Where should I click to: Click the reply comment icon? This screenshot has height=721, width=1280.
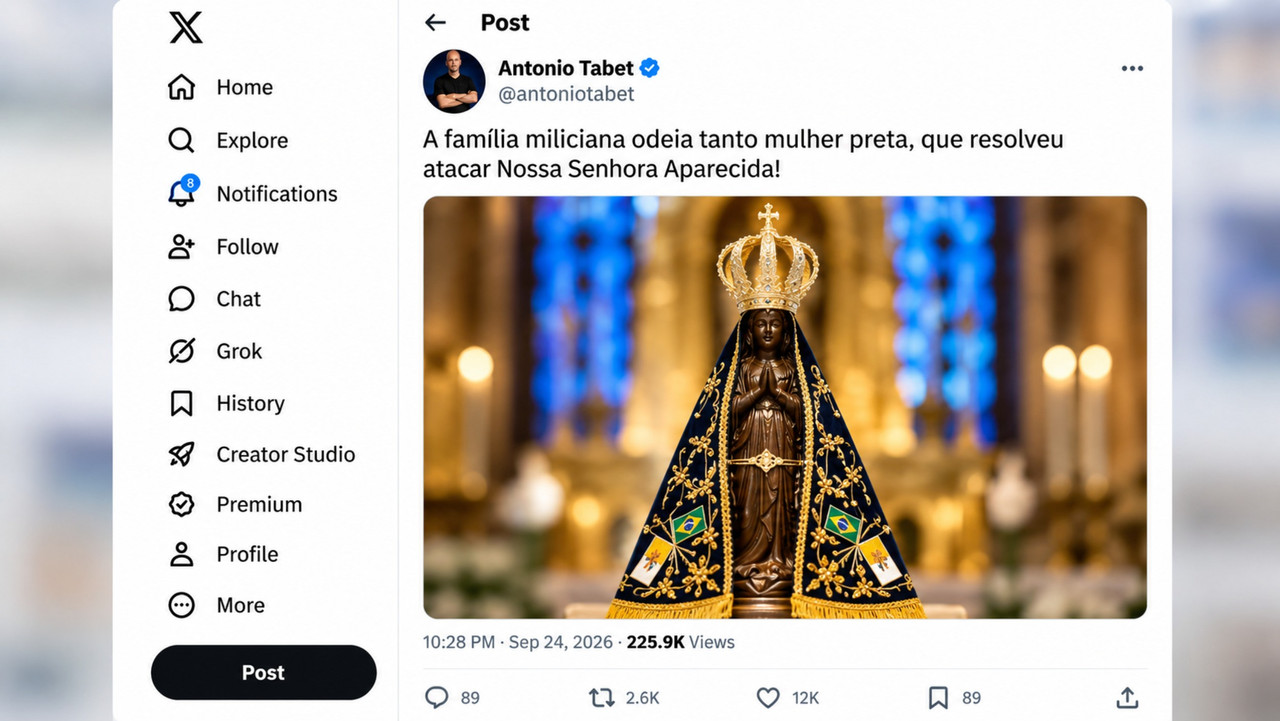[437, 697]
